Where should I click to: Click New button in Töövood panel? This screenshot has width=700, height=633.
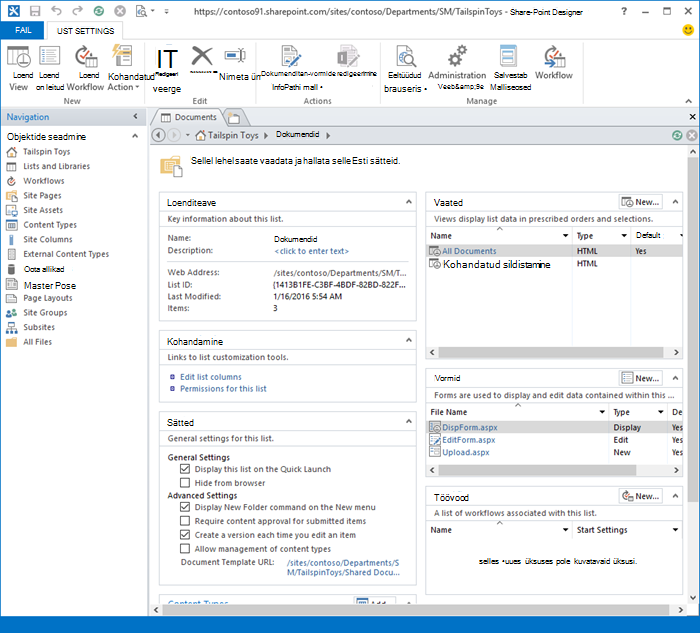click(641, 496)
